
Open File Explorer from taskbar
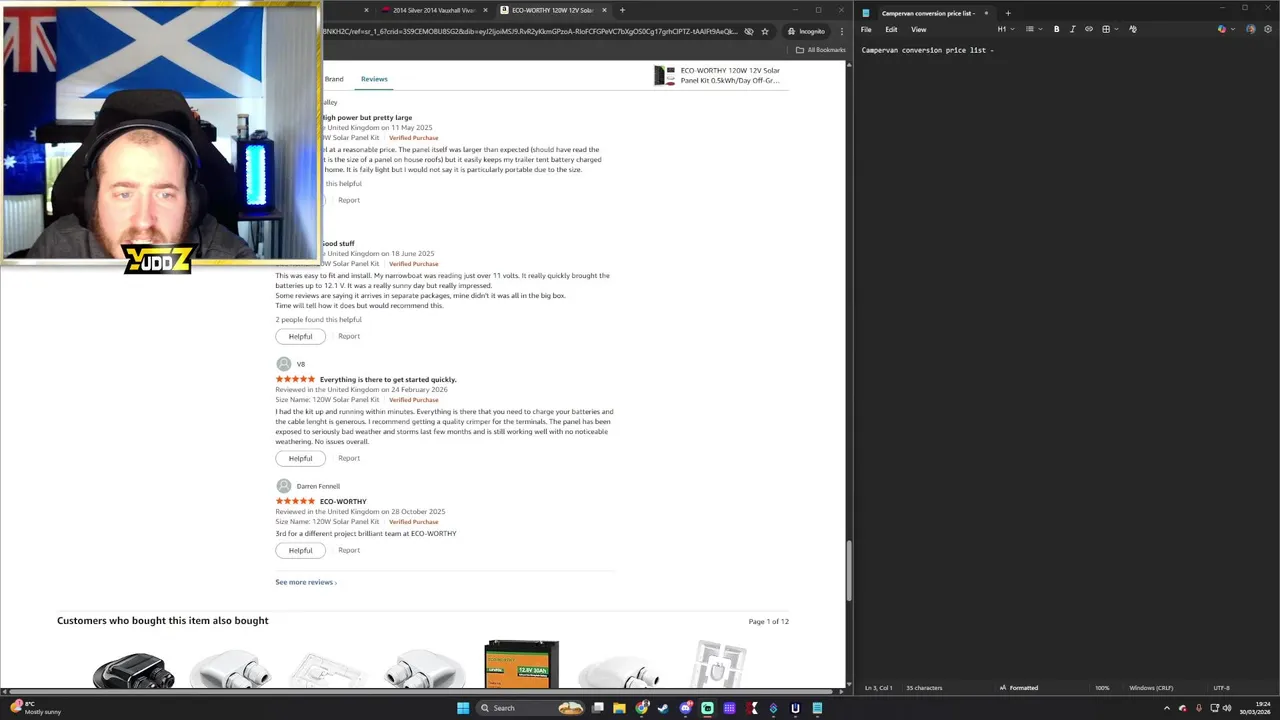619,708
